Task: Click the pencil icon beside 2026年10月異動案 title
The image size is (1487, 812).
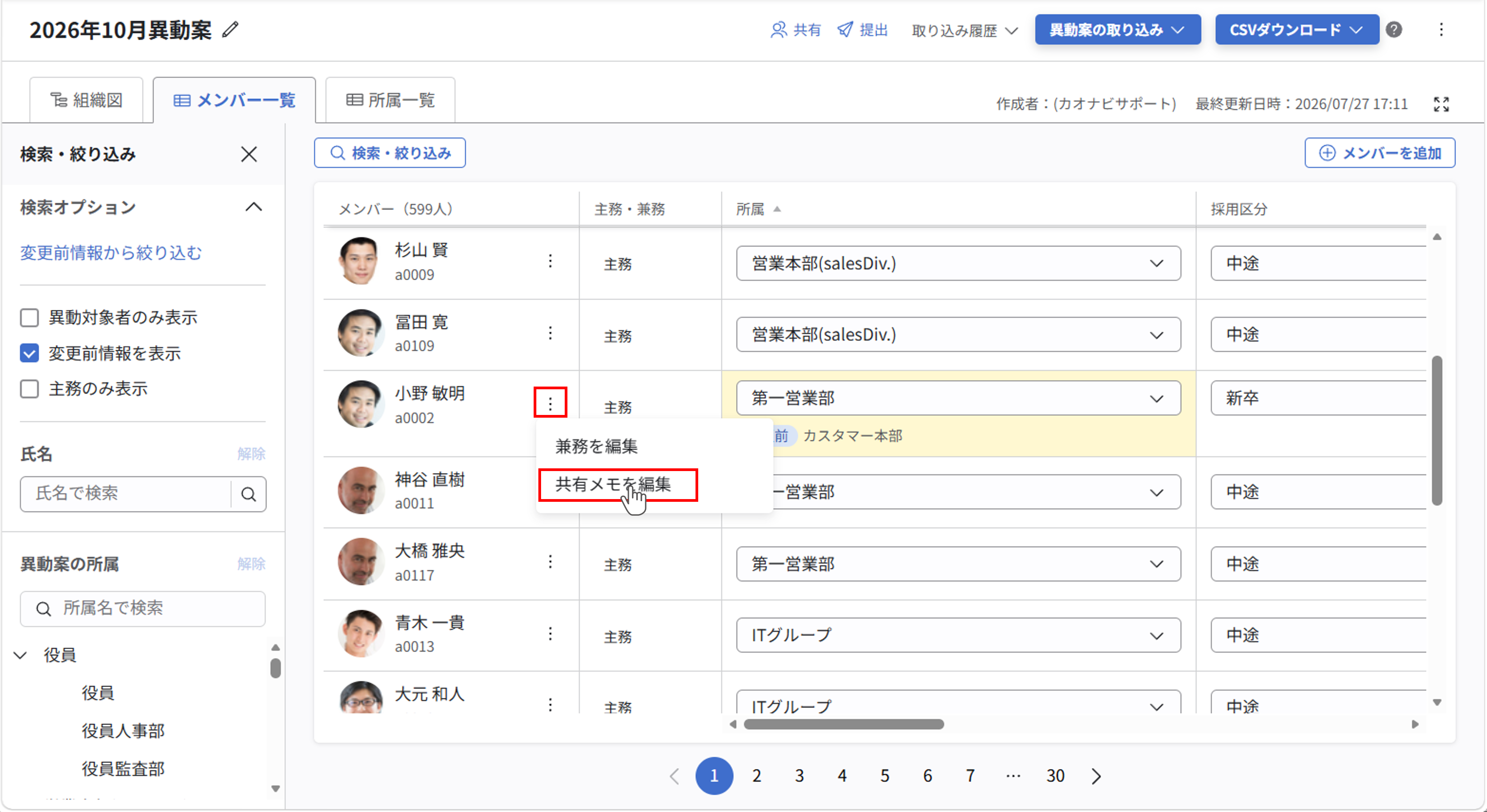Action: [x=230, y=29]
